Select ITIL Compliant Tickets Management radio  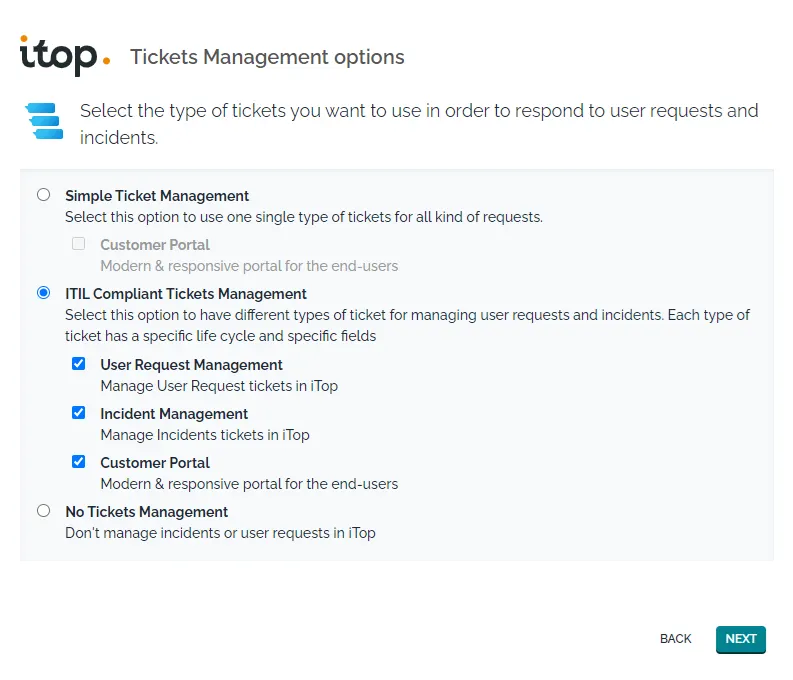pos(43,293)
